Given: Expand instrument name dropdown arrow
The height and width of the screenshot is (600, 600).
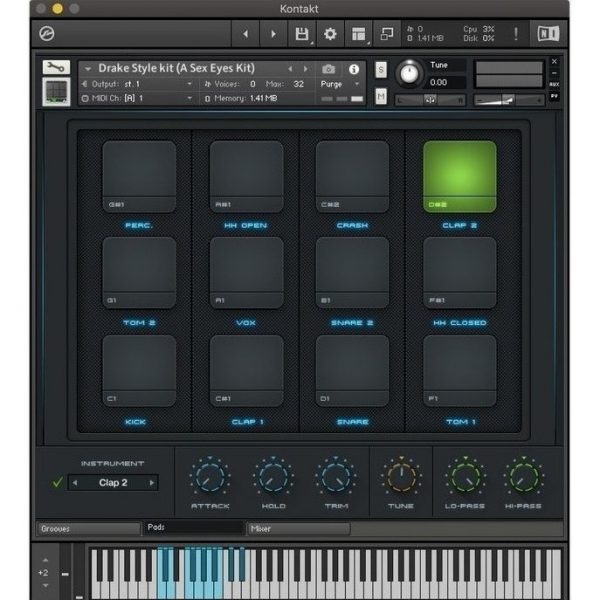Looking at the screenshot, I should pyautogui.click(x=88, y=69).
